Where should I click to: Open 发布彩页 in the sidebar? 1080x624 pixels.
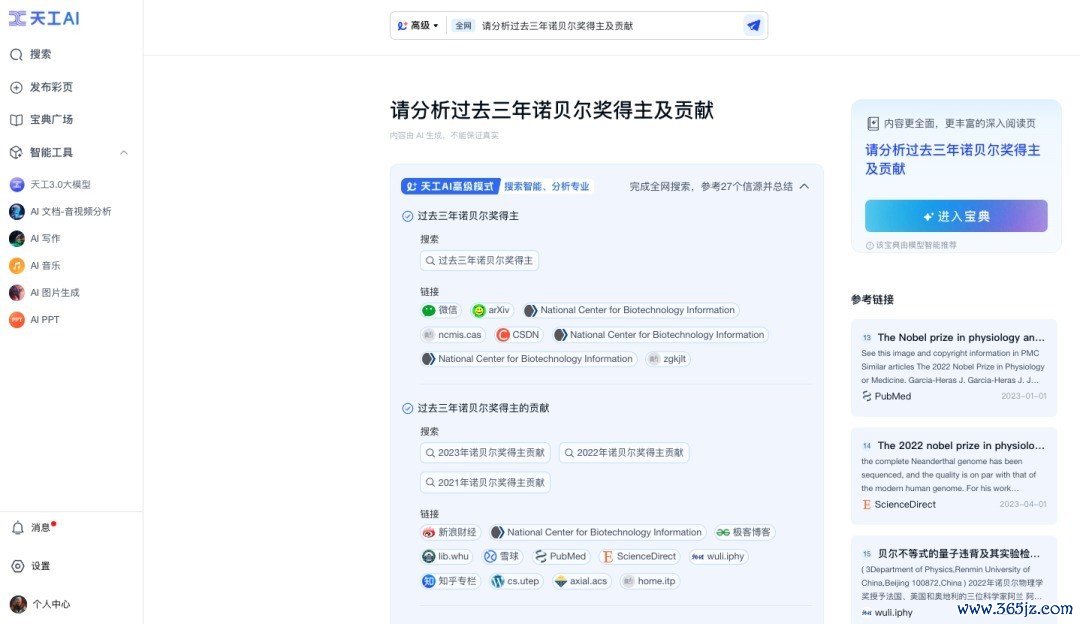[x=41, y=87]
